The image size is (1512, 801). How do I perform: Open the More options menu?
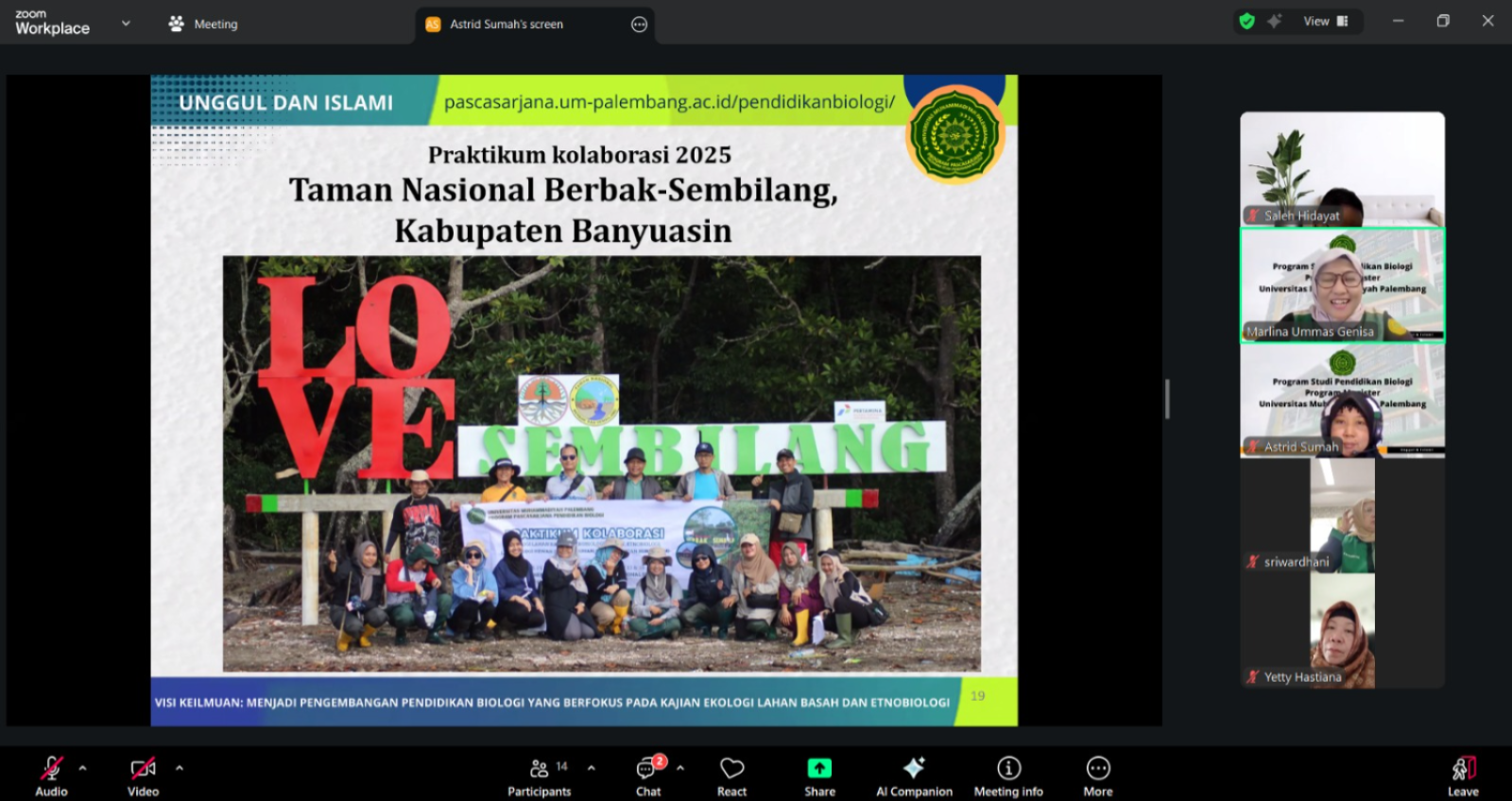pyautogui.click(x=1097, y=775)
